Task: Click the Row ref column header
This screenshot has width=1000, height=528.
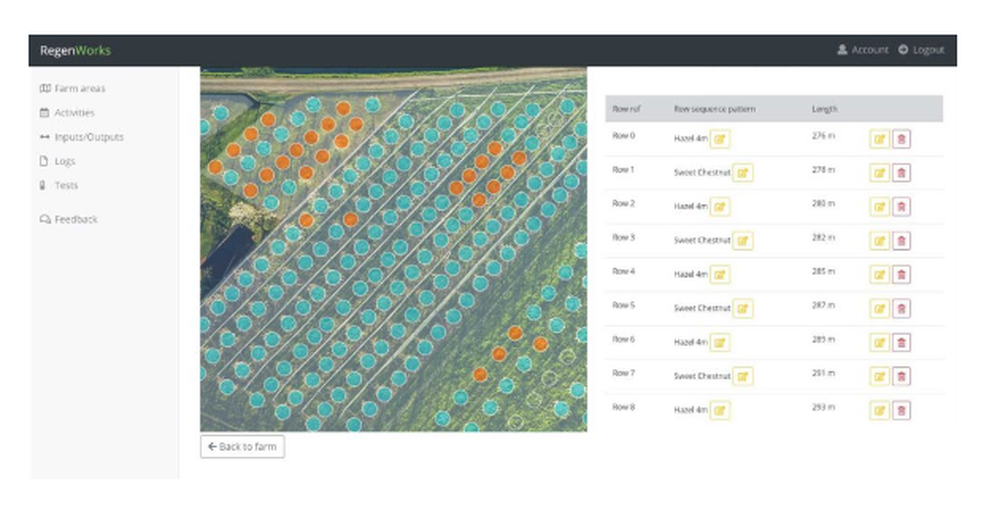Action: pos(626,109)
